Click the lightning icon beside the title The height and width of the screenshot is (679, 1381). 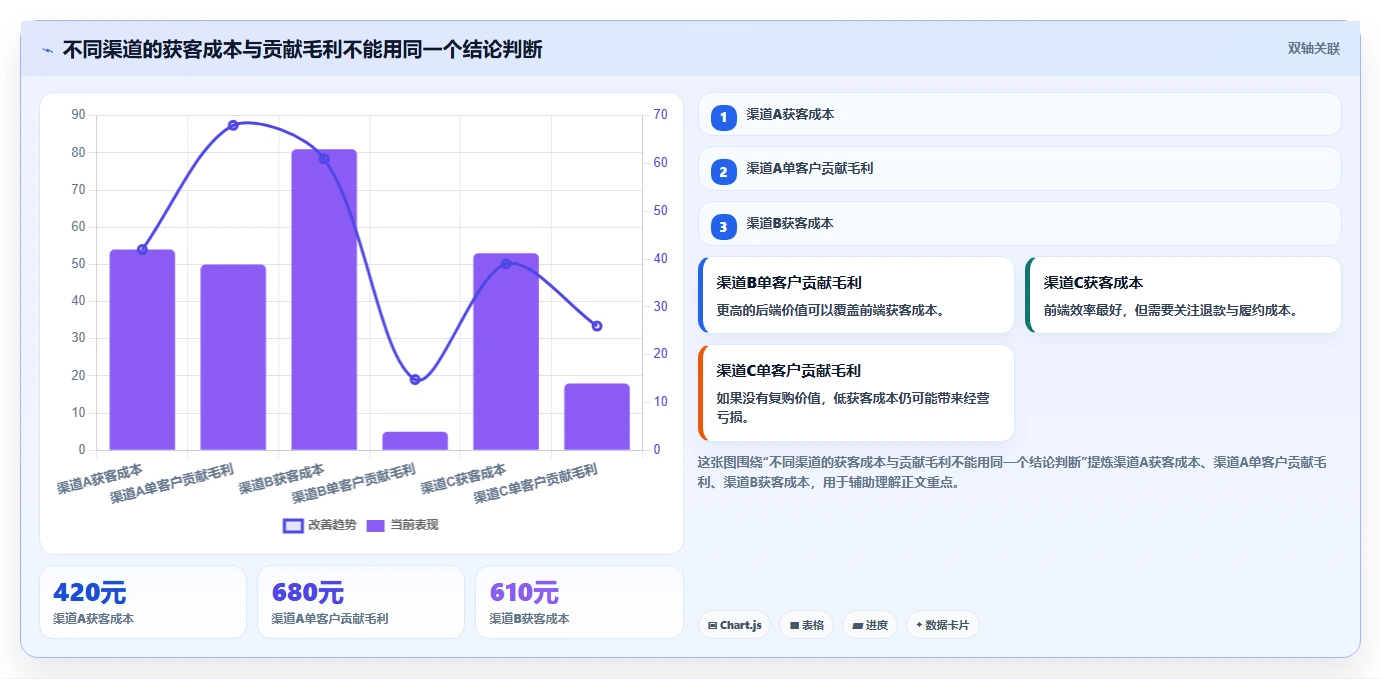[47, 50]
